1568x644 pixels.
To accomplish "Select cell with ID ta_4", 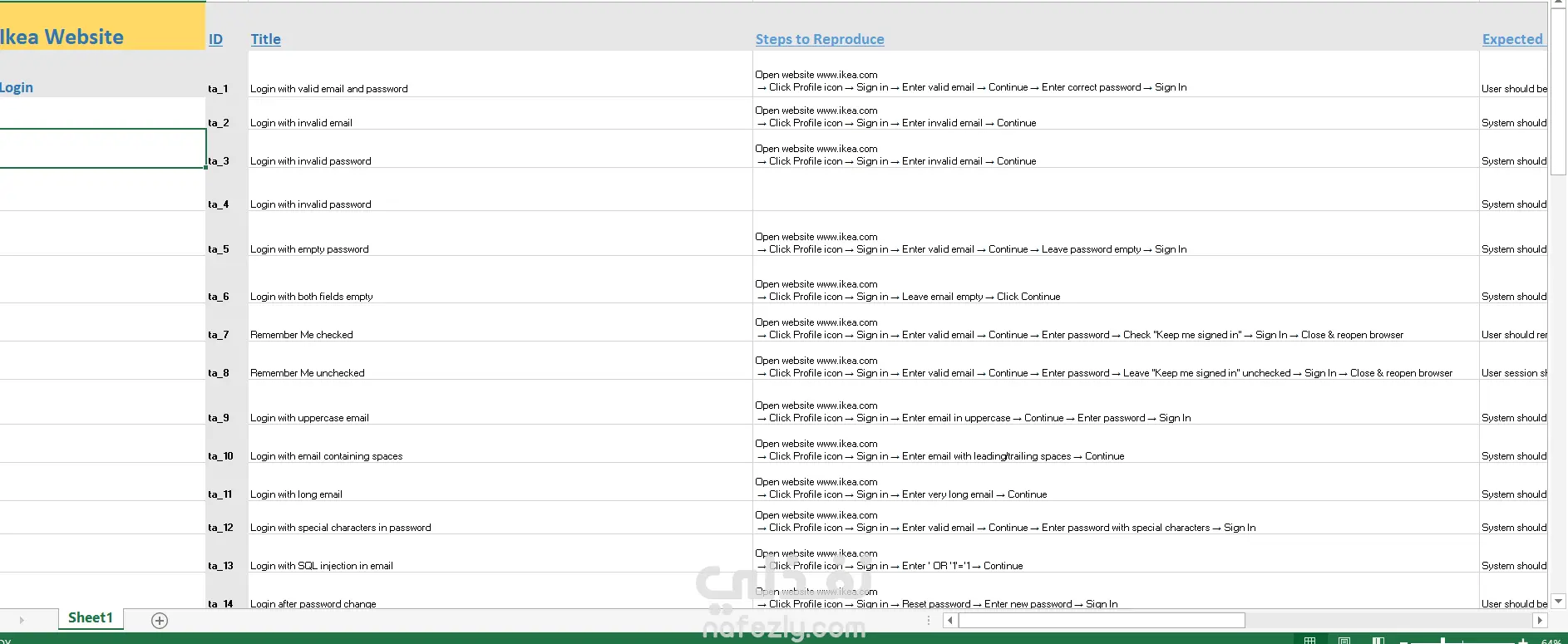I will click(227, 189).
